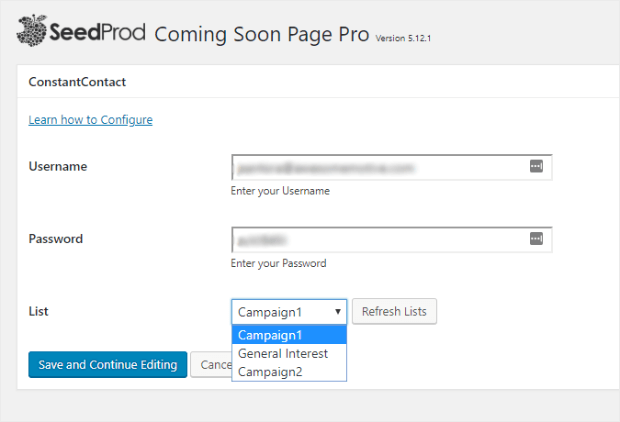
Task: Click the SeedProd logo icon
Action: [32, 31]
